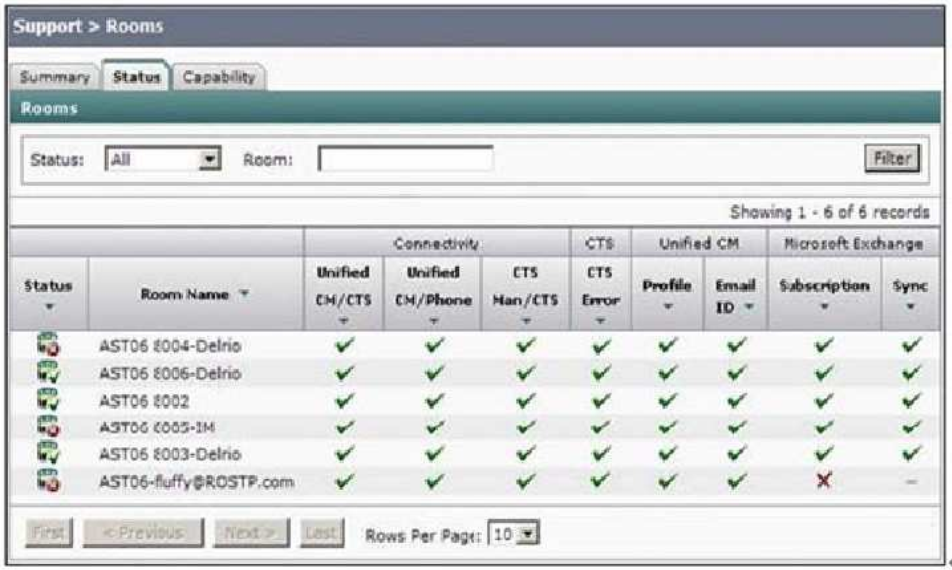Click Unified CM/CTS checkmark for AST06 8004-Delrio

pyautogui.click(x=344, y=345)
